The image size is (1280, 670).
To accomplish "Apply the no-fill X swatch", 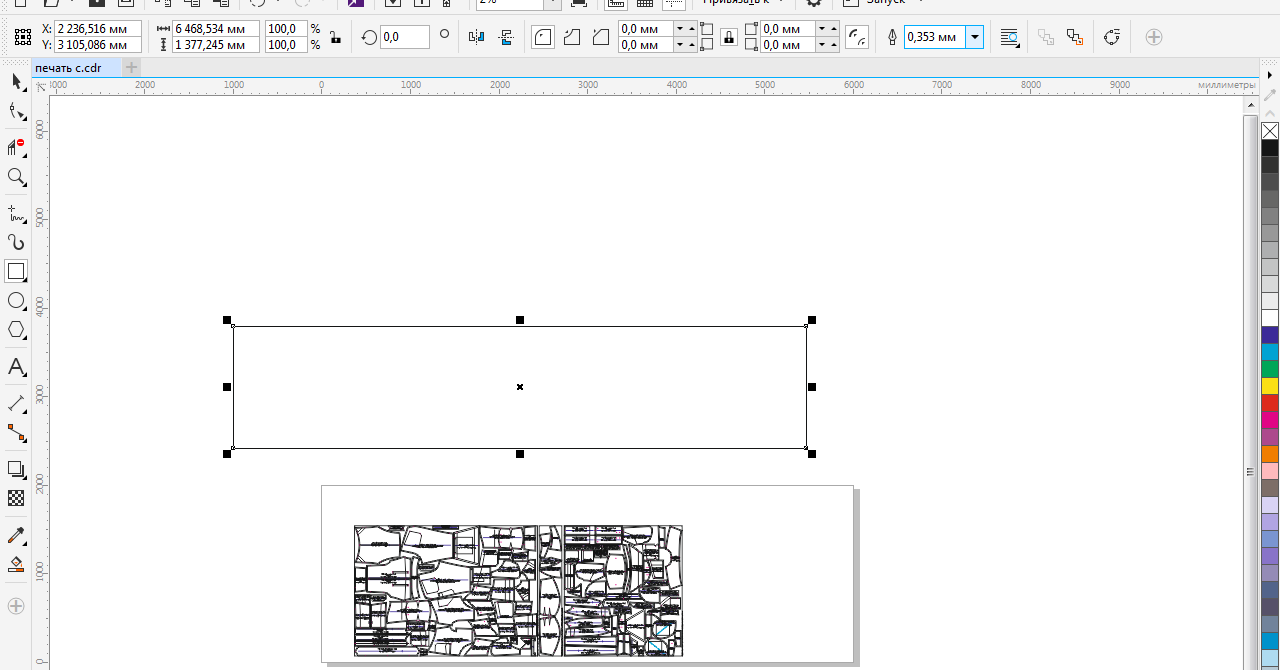I will coord(1270,131).
